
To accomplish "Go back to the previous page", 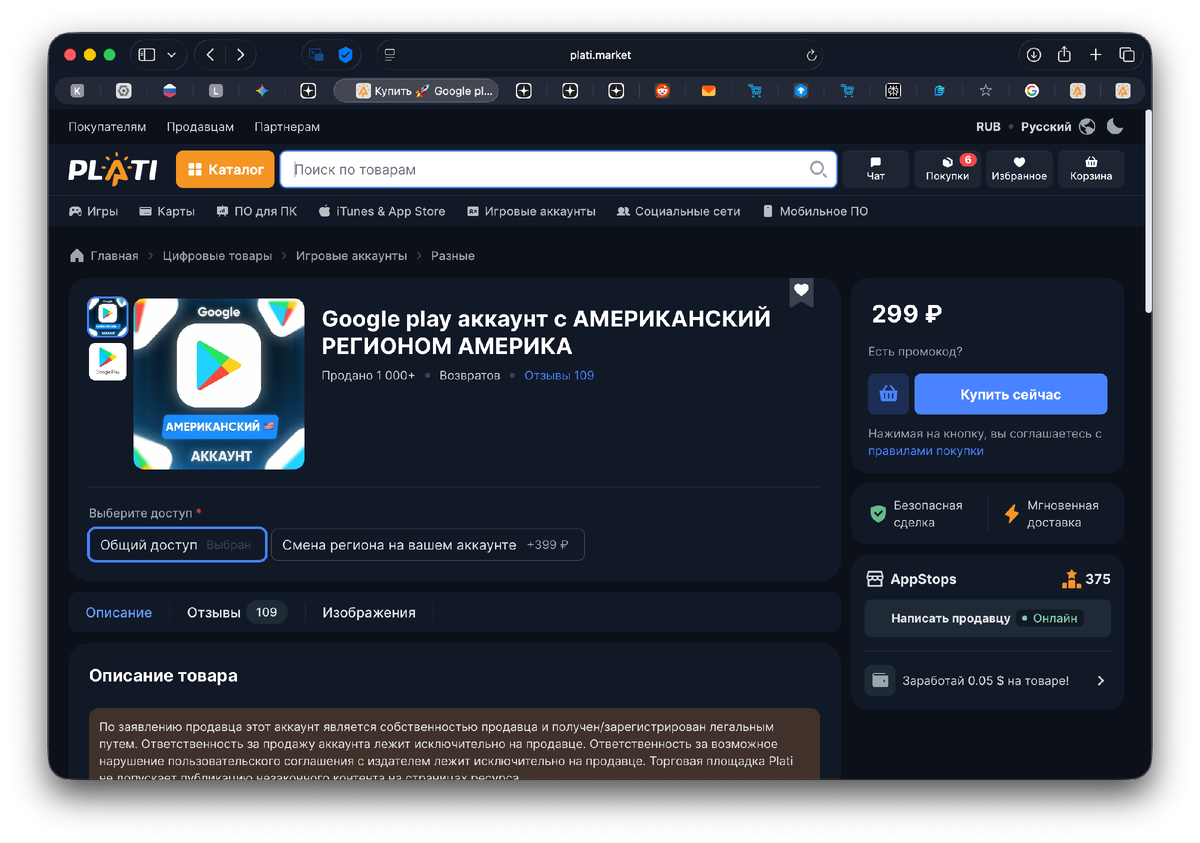I will point(210,55).
